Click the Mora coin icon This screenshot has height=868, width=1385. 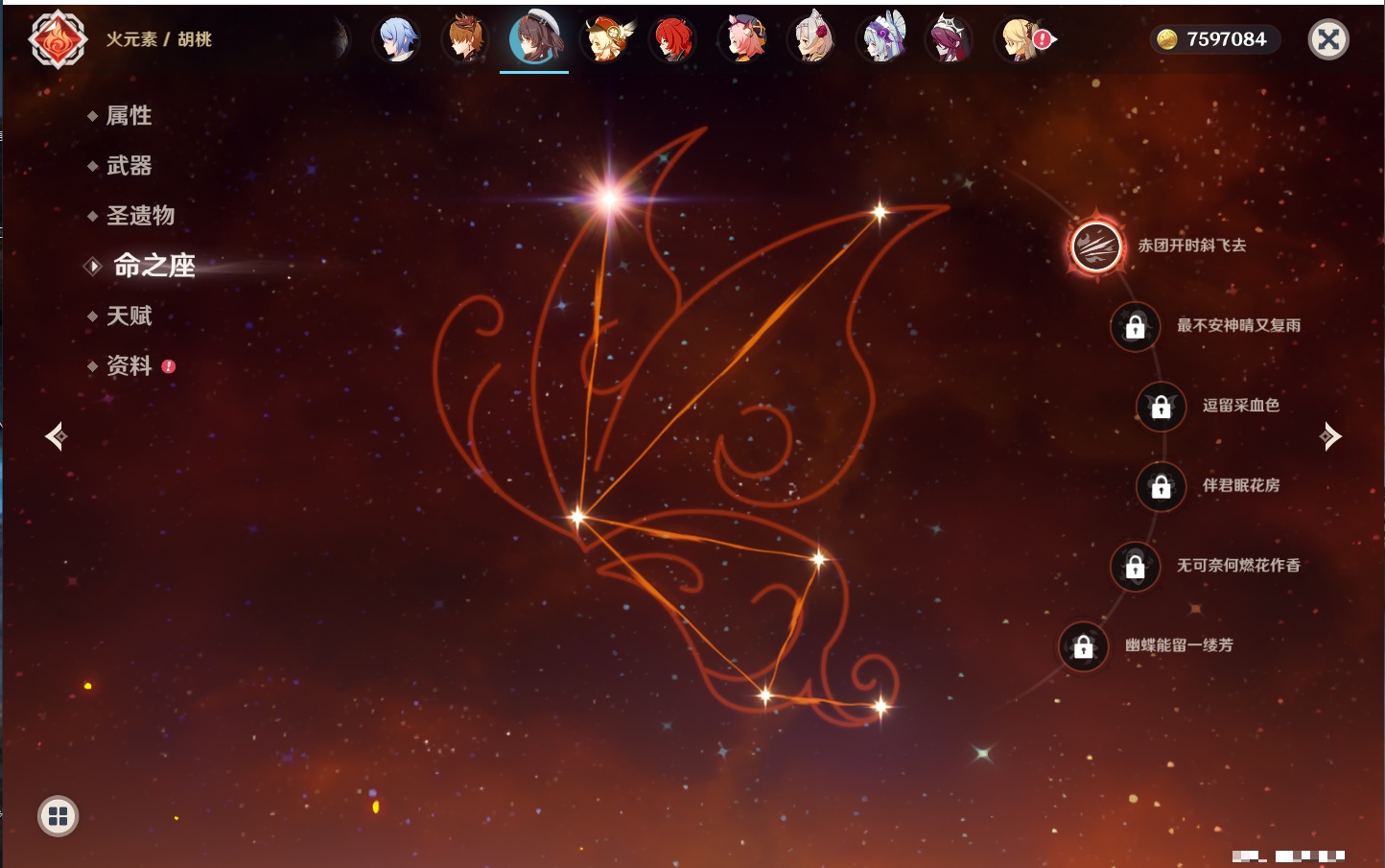[x=1167, y=38]
